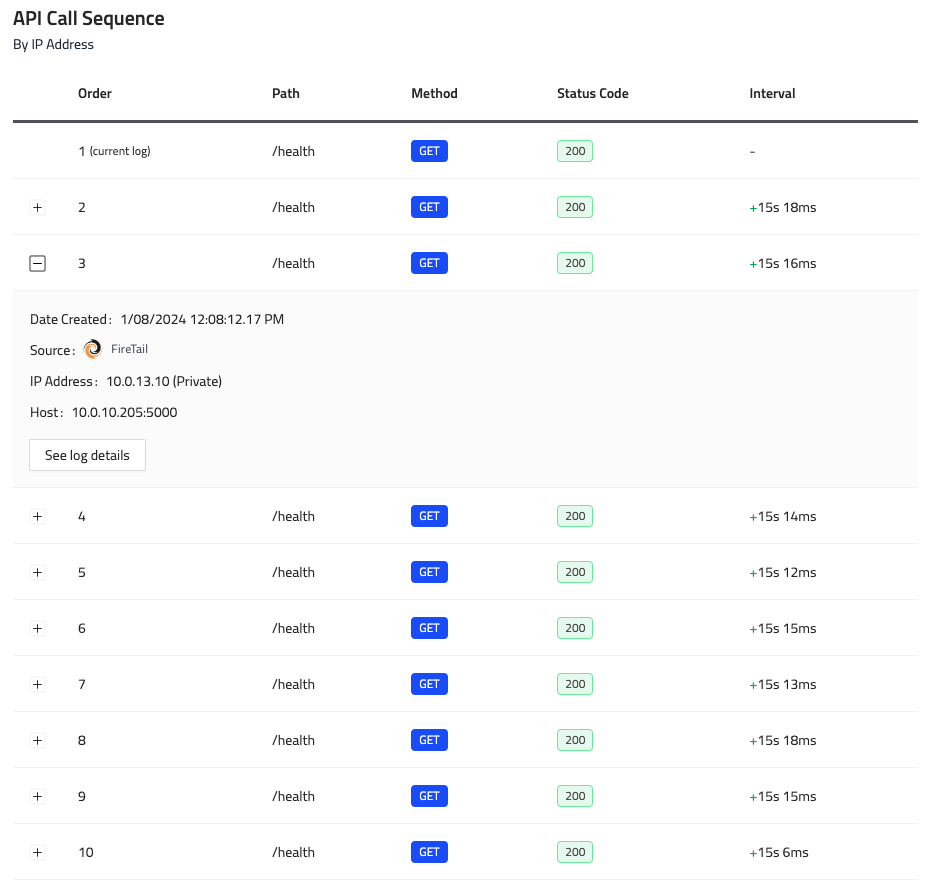Expand row 2 with the plus icon
This screenshot has width=941, height=896.
point(38,207)
